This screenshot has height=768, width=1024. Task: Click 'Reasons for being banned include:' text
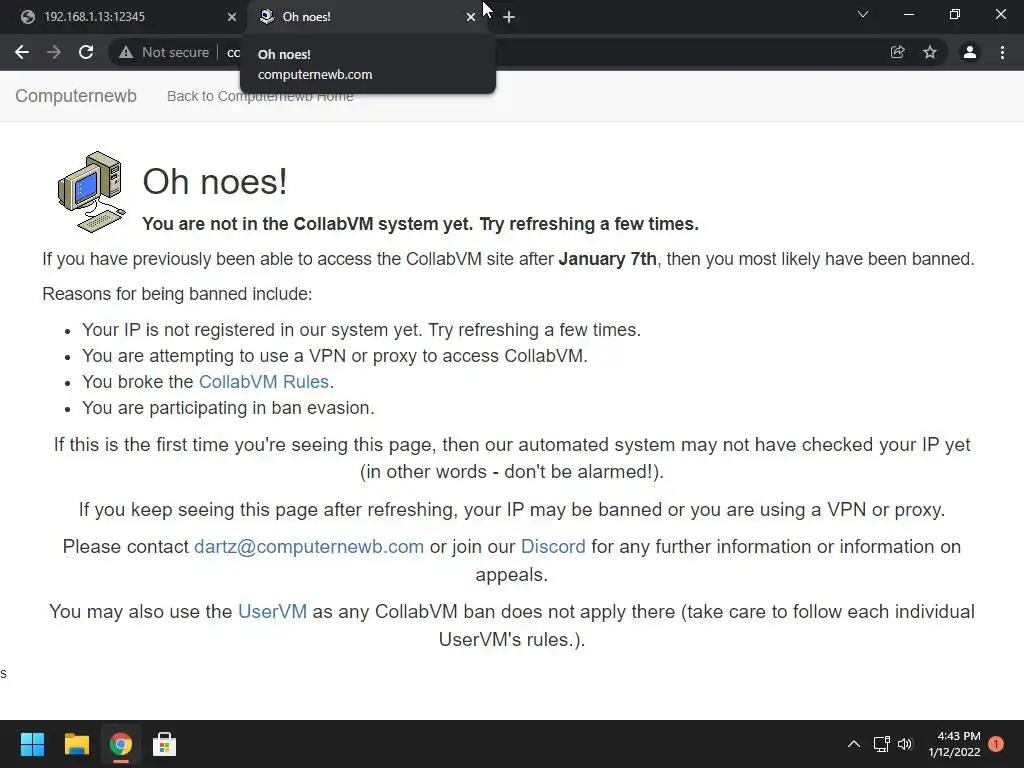(x=177, y=294)
